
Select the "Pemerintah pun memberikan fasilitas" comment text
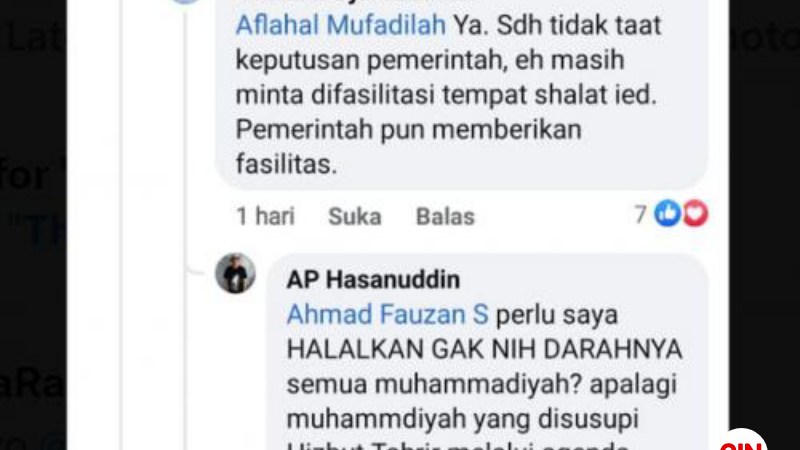408,147
